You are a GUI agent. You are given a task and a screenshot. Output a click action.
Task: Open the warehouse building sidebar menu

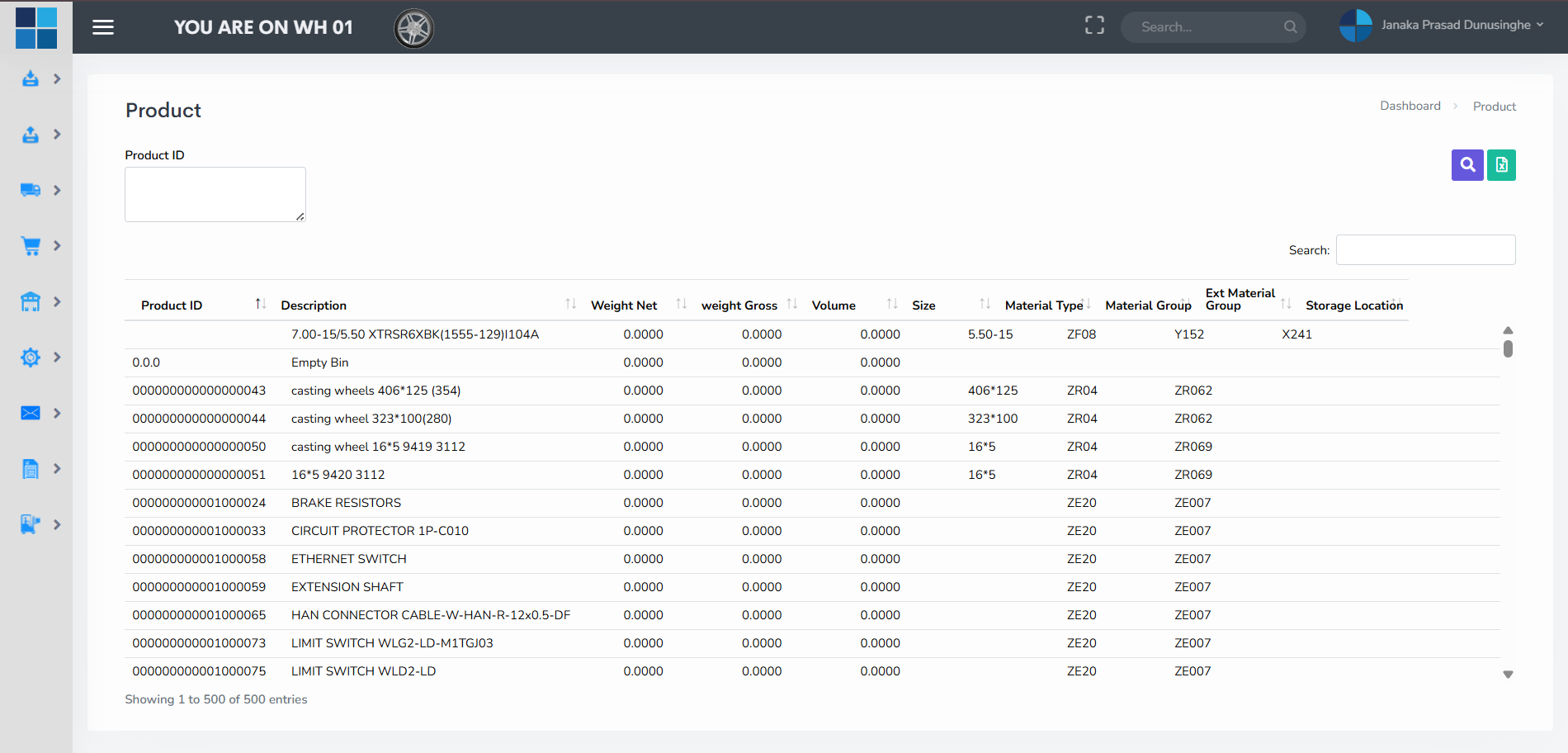pos(31,302)
